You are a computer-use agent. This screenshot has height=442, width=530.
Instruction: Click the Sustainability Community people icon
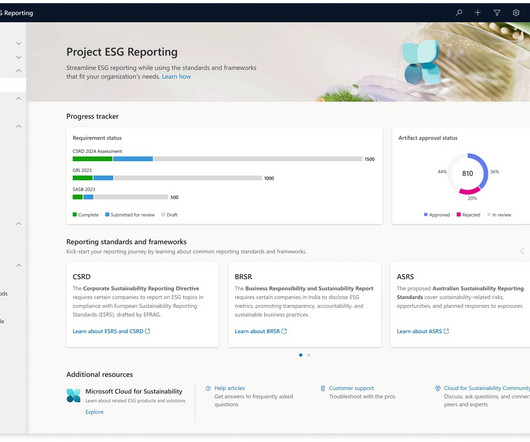[x=438, y=388]
